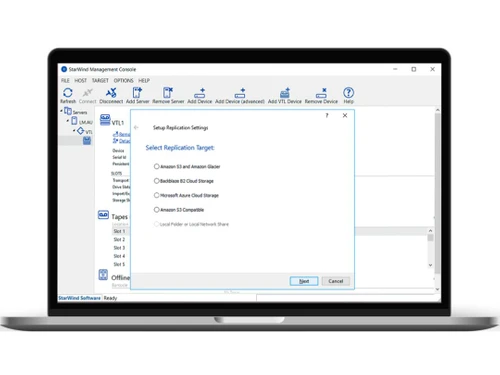Screen dimensions: 500x375
Task: Click the Disconnect toolbar icon
Action: (111, 93)
